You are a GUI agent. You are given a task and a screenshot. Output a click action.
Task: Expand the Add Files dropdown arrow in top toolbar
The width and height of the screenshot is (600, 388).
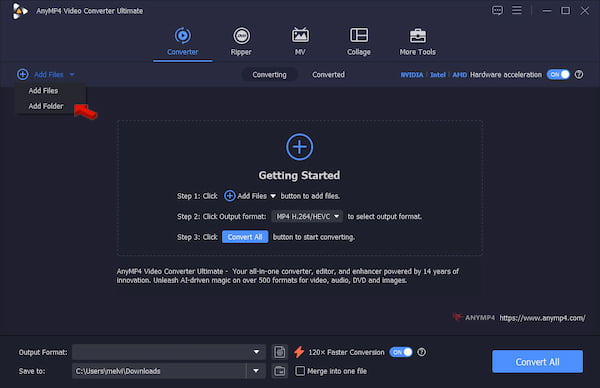pos(72,75)
